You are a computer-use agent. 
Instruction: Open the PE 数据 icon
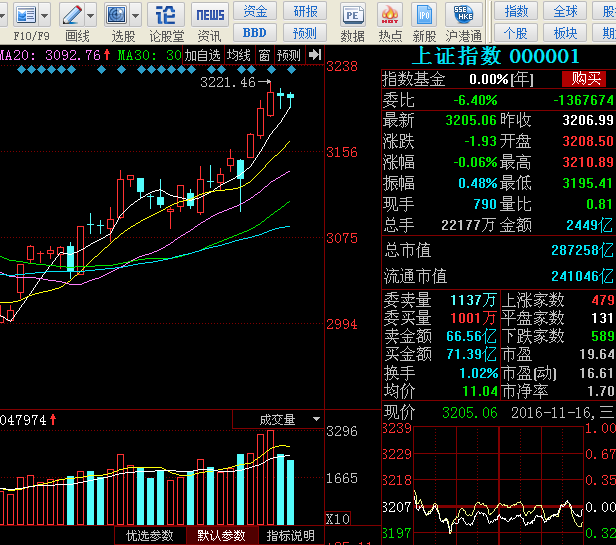pos(352,15)
